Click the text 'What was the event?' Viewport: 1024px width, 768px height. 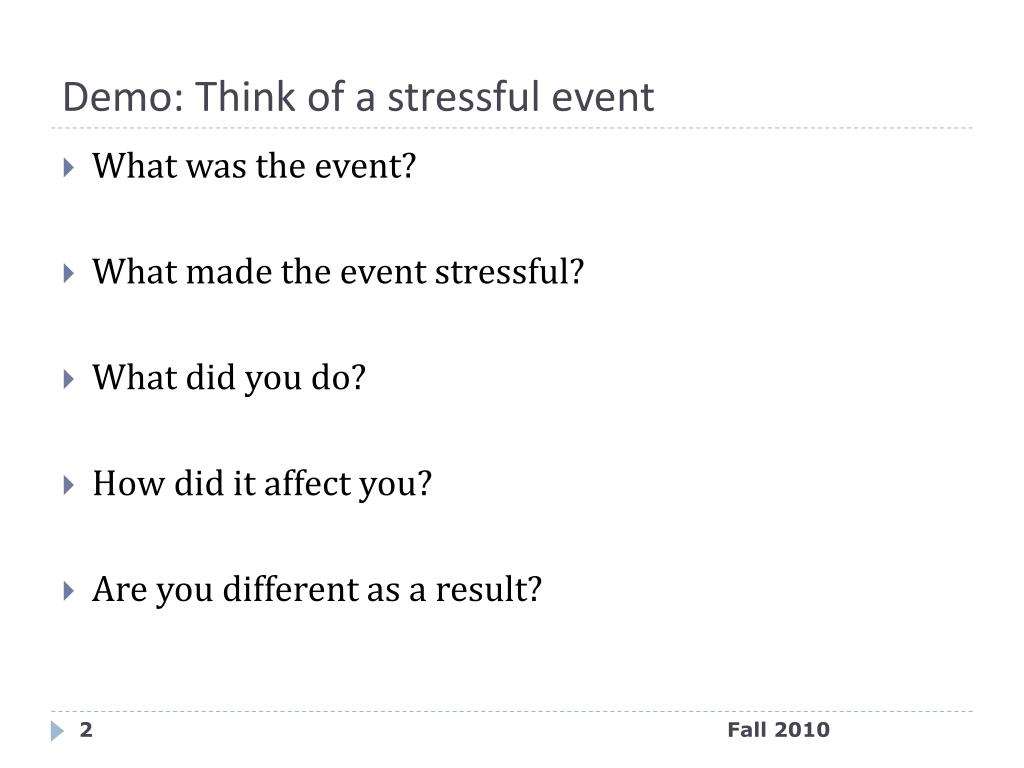pyautogui.click(x=253, y=166)
